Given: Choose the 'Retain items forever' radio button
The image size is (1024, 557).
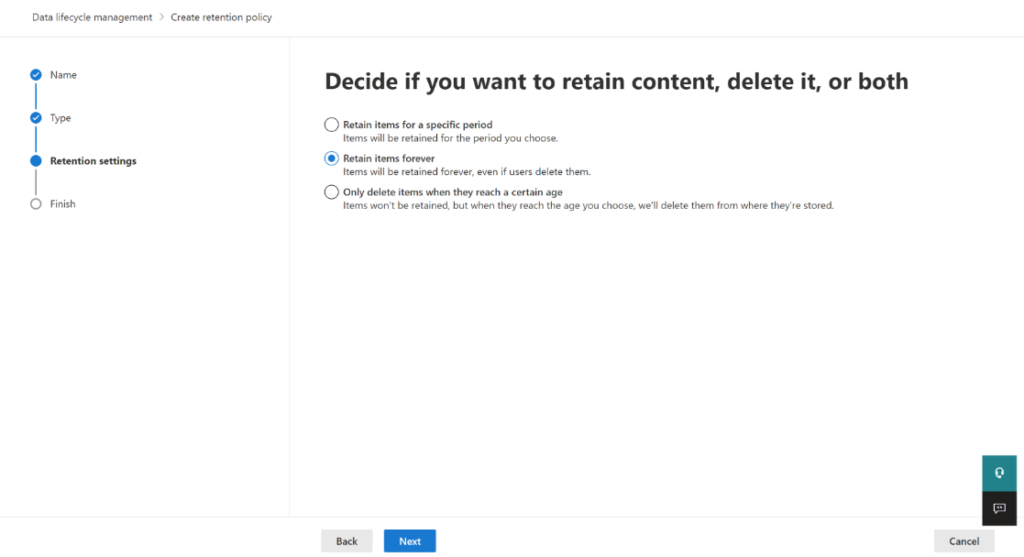Looking at the screenshot, I should click(332, 158).
